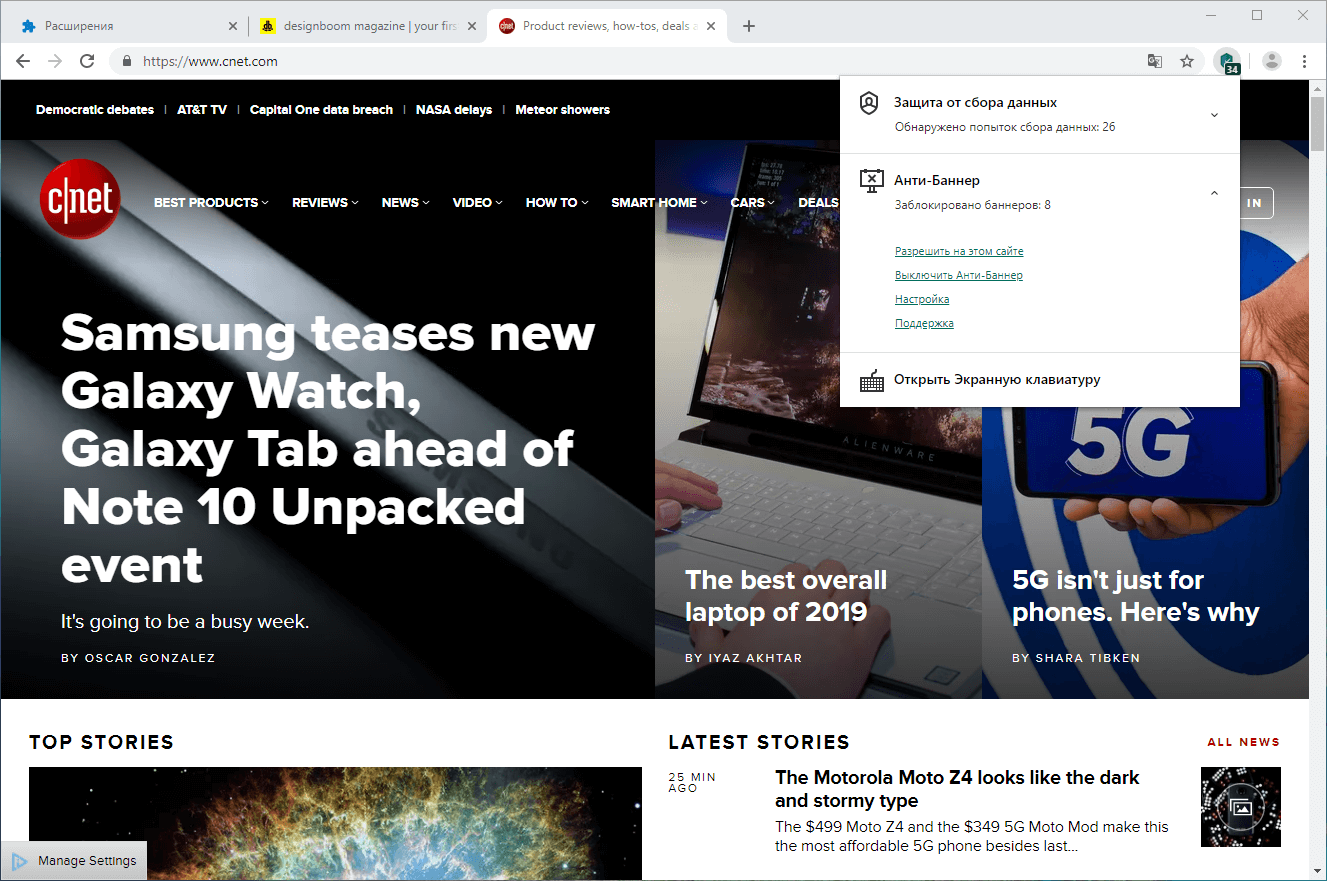This screenshot has height=881, width=1327.
Task: Read the Samsung teases new Galaxy Watch story
Action: [x=328, y=449]
